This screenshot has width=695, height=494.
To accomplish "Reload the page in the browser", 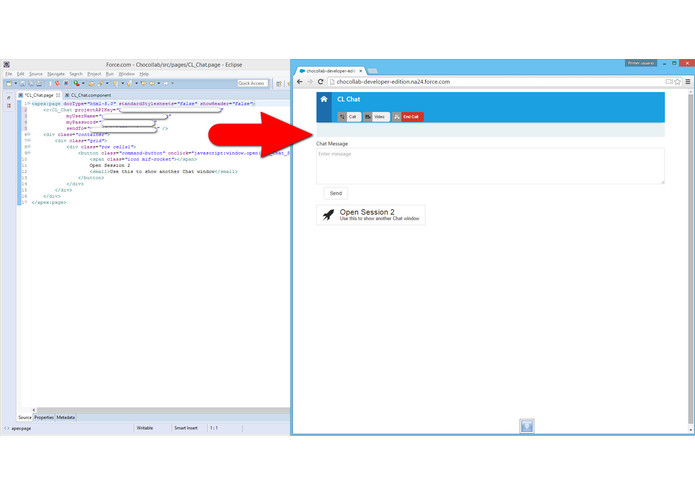I will [x=320, y=82].
